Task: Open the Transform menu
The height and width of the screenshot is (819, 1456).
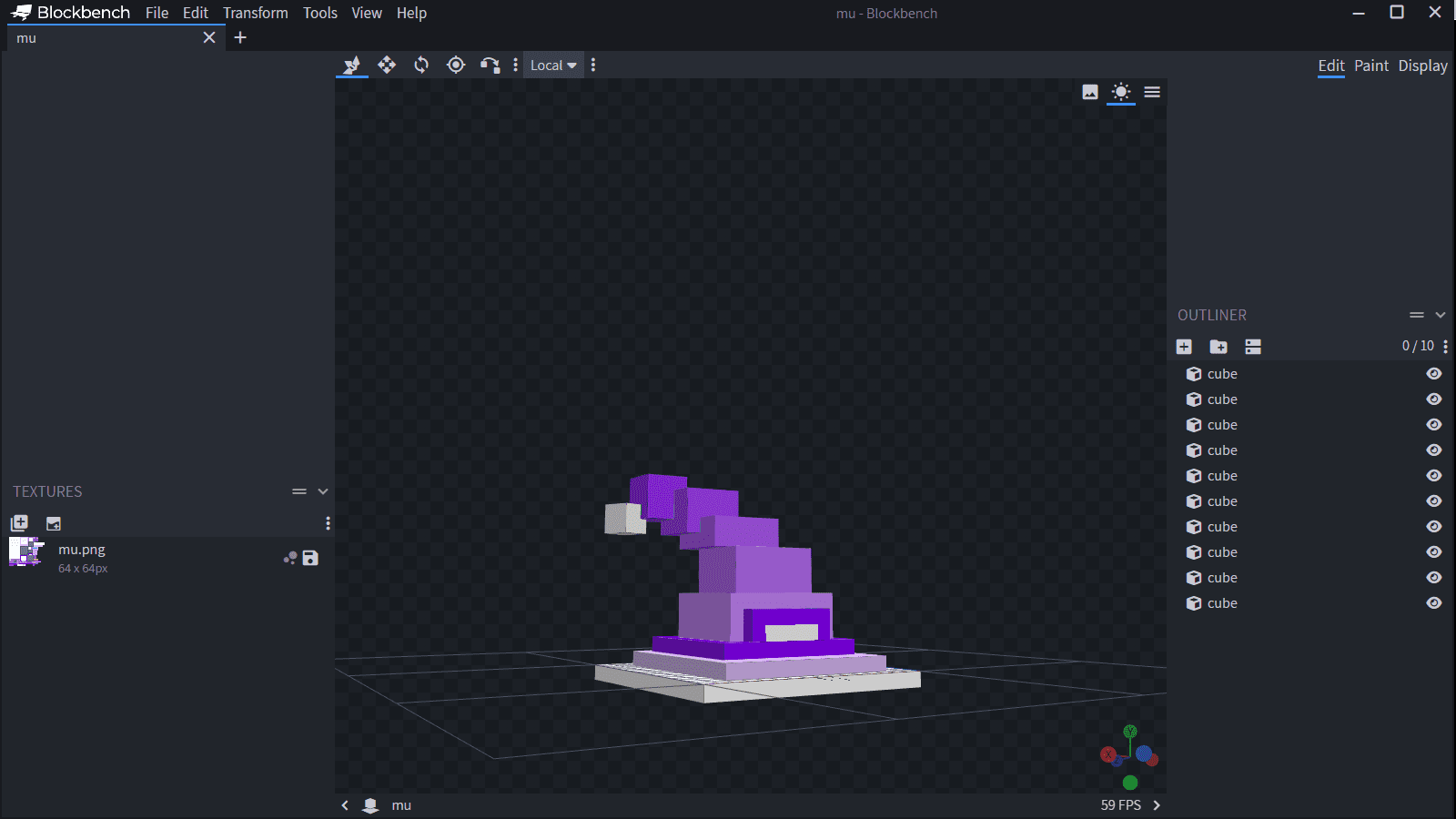Action: pos(255,13)
